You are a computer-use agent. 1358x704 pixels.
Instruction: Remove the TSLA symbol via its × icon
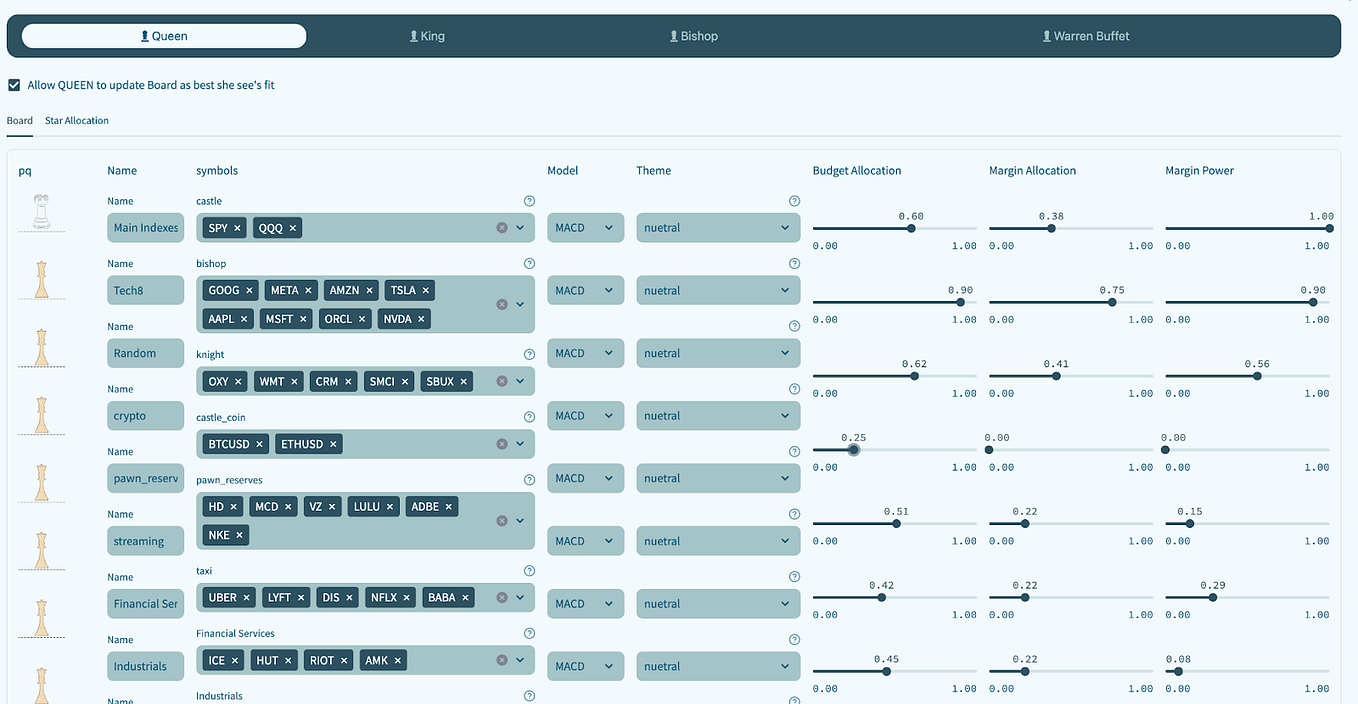pyautogui.click(x=425, y=289)
